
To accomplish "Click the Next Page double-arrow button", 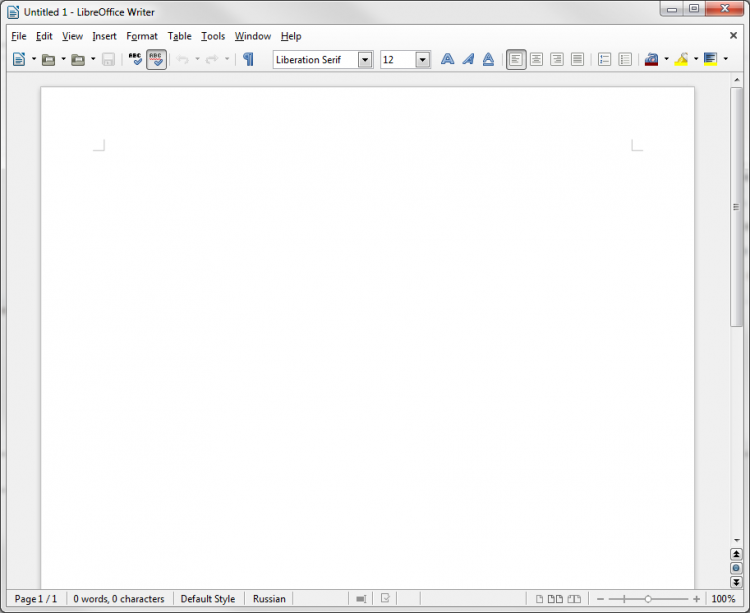I will pyautogui.click(x=736, y=582).
